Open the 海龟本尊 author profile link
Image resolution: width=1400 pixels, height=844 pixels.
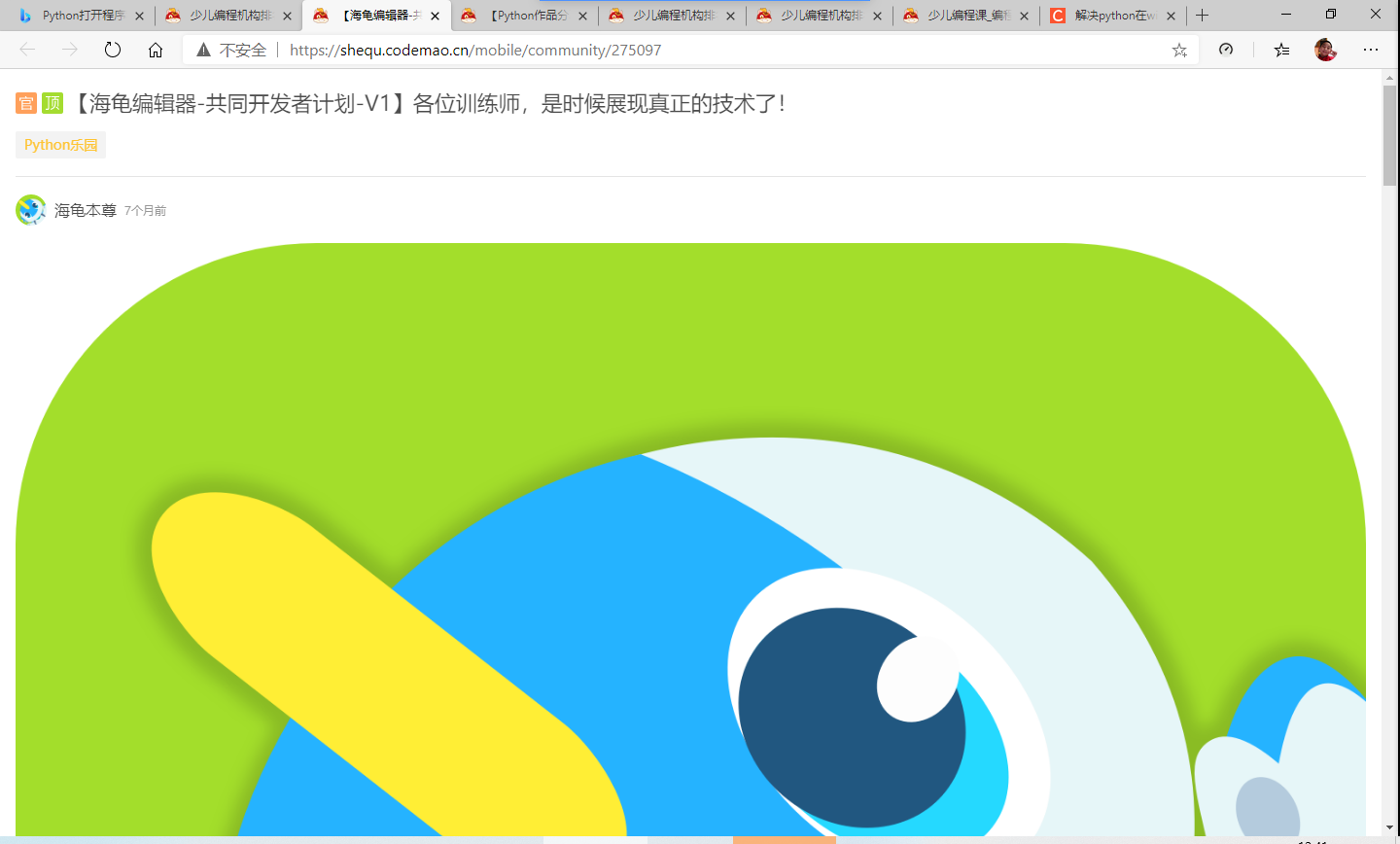coord(86,210)
